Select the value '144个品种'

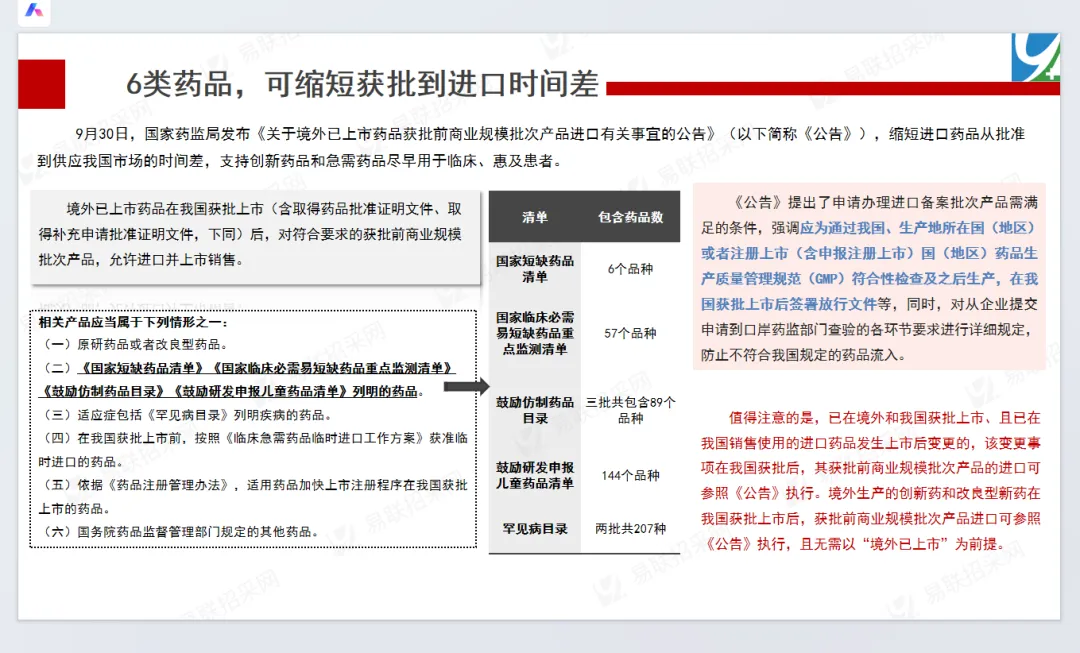[630, 475]
